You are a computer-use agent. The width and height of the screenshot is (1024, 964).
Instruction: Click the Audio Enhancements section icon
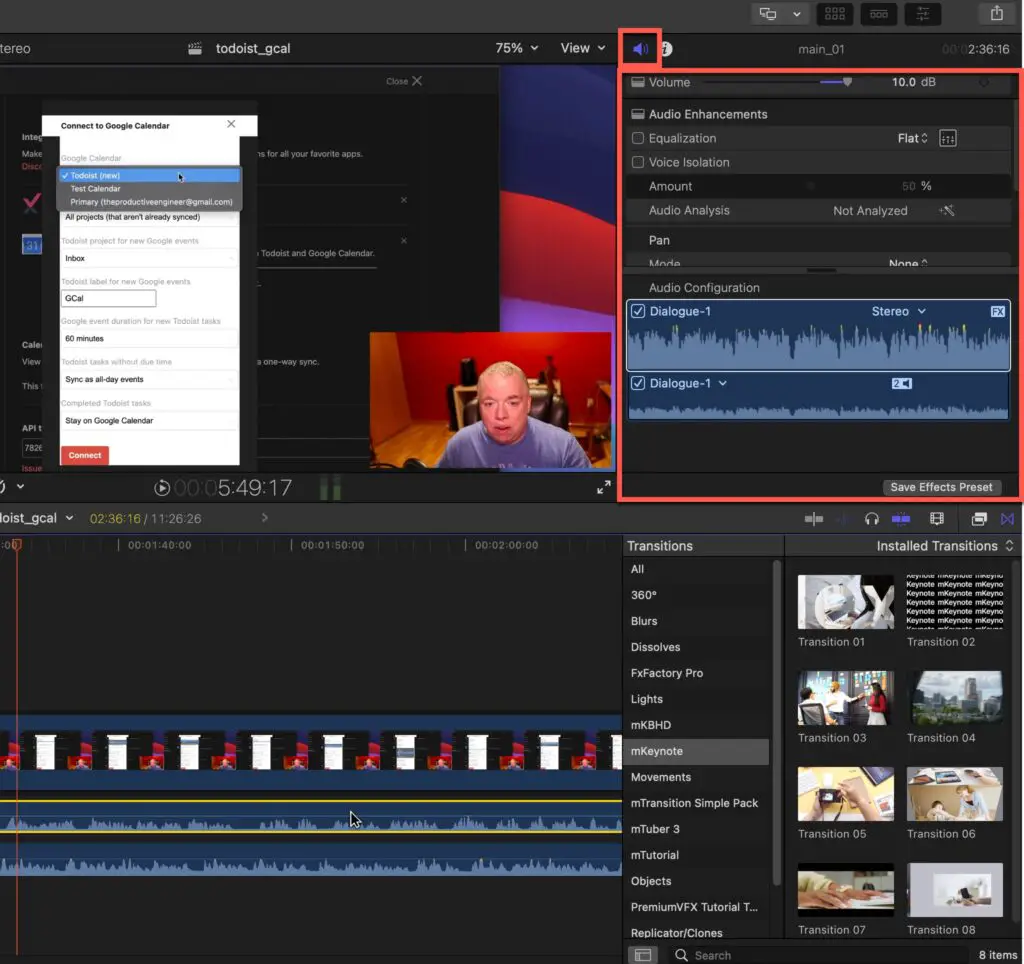(637, 114)
